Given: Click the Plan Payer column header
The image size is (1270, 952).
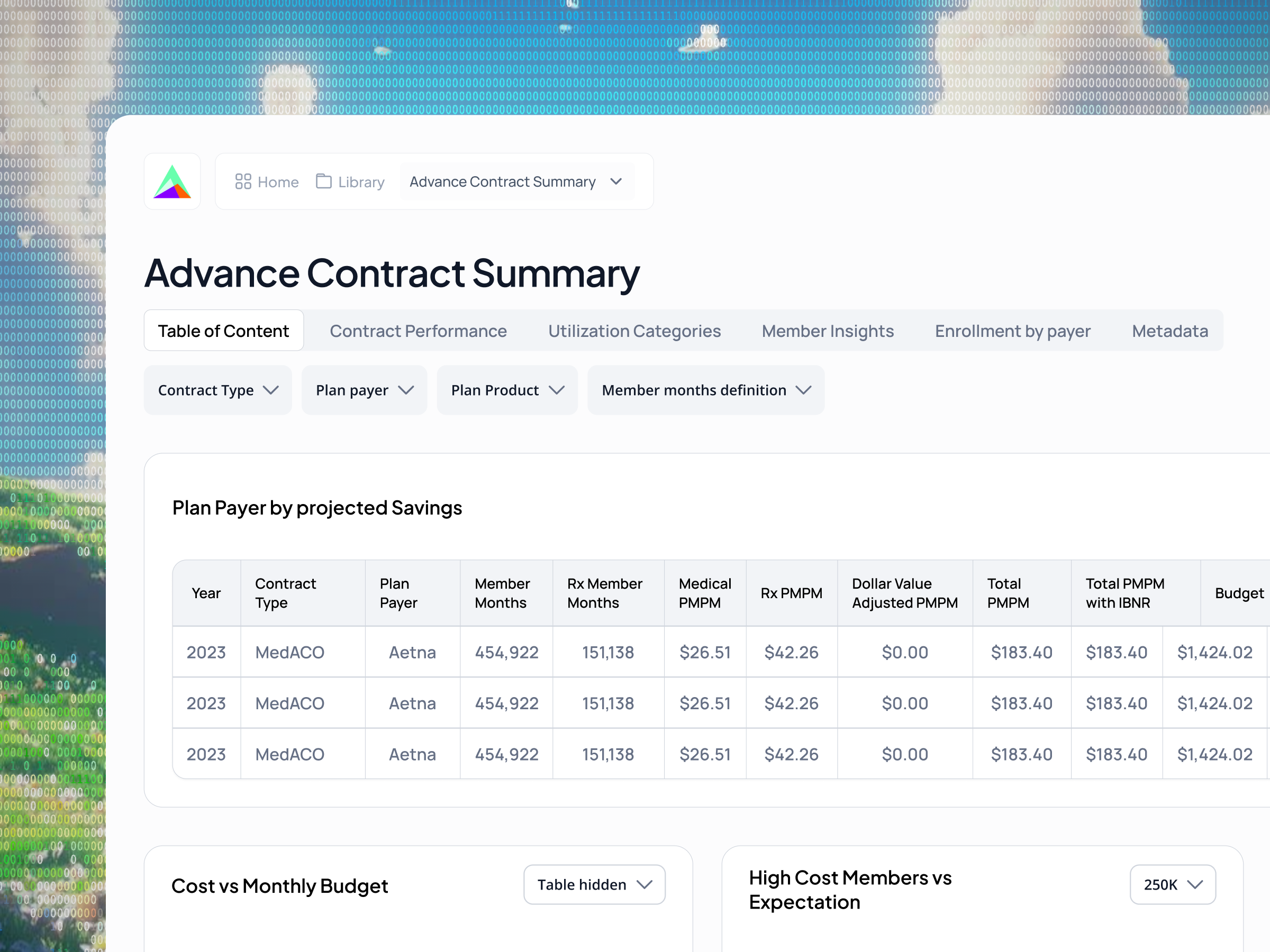Looking at the screenshot, I should pos(413,593).
